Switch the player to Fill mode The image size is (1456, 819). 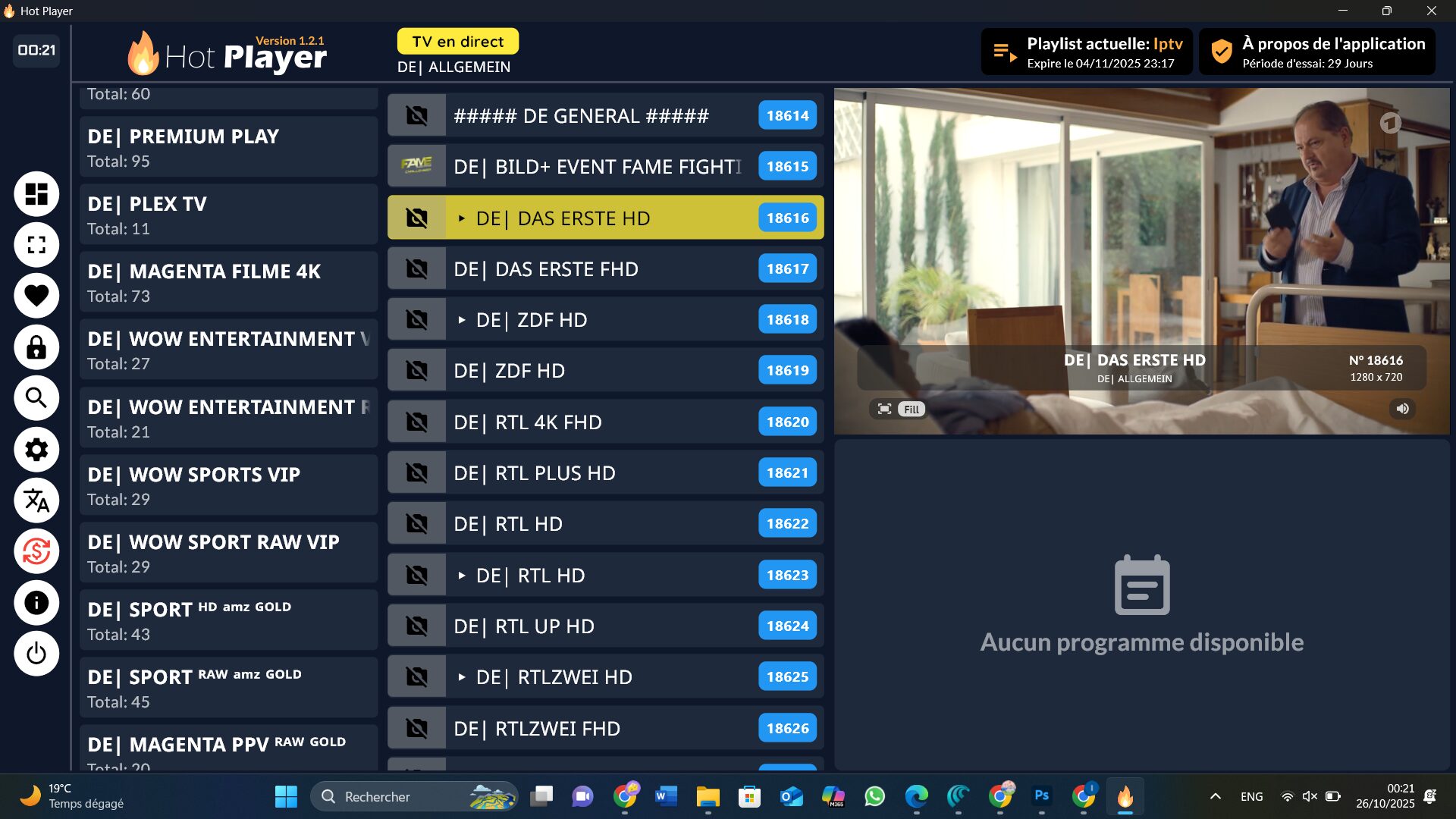(910, 409)
